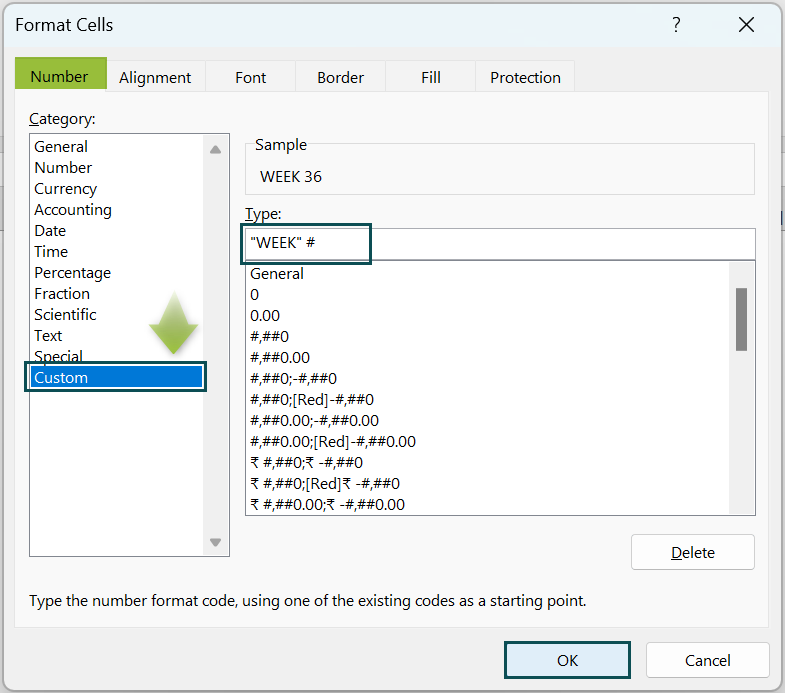
Task: Select the #,##0.00;-#,##0.00 format code
Action: point(488,421)
